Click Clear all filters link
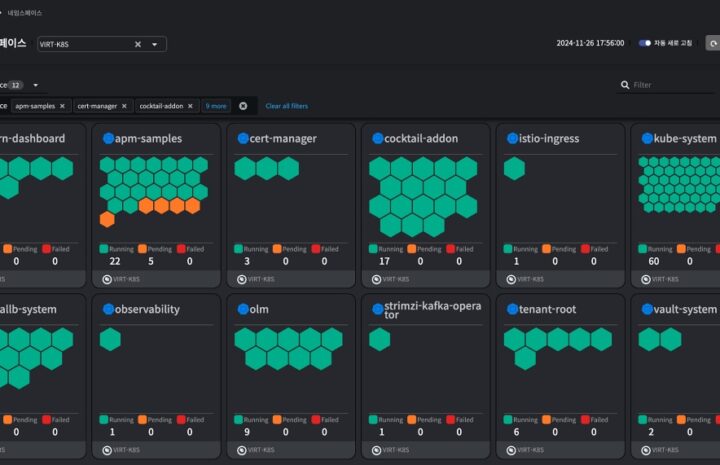Image resolution: width=720 pixels, height=465 pixels. point(287,106)
